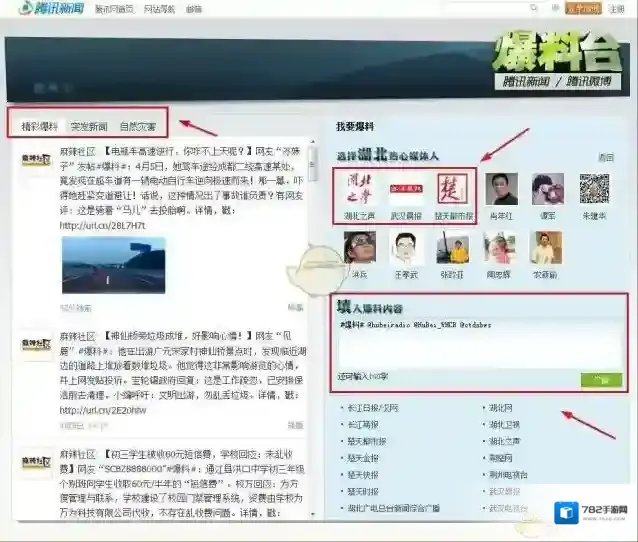Select 周思辉's avatar photo
Screen dimensions: 638x542
(499, 247)
